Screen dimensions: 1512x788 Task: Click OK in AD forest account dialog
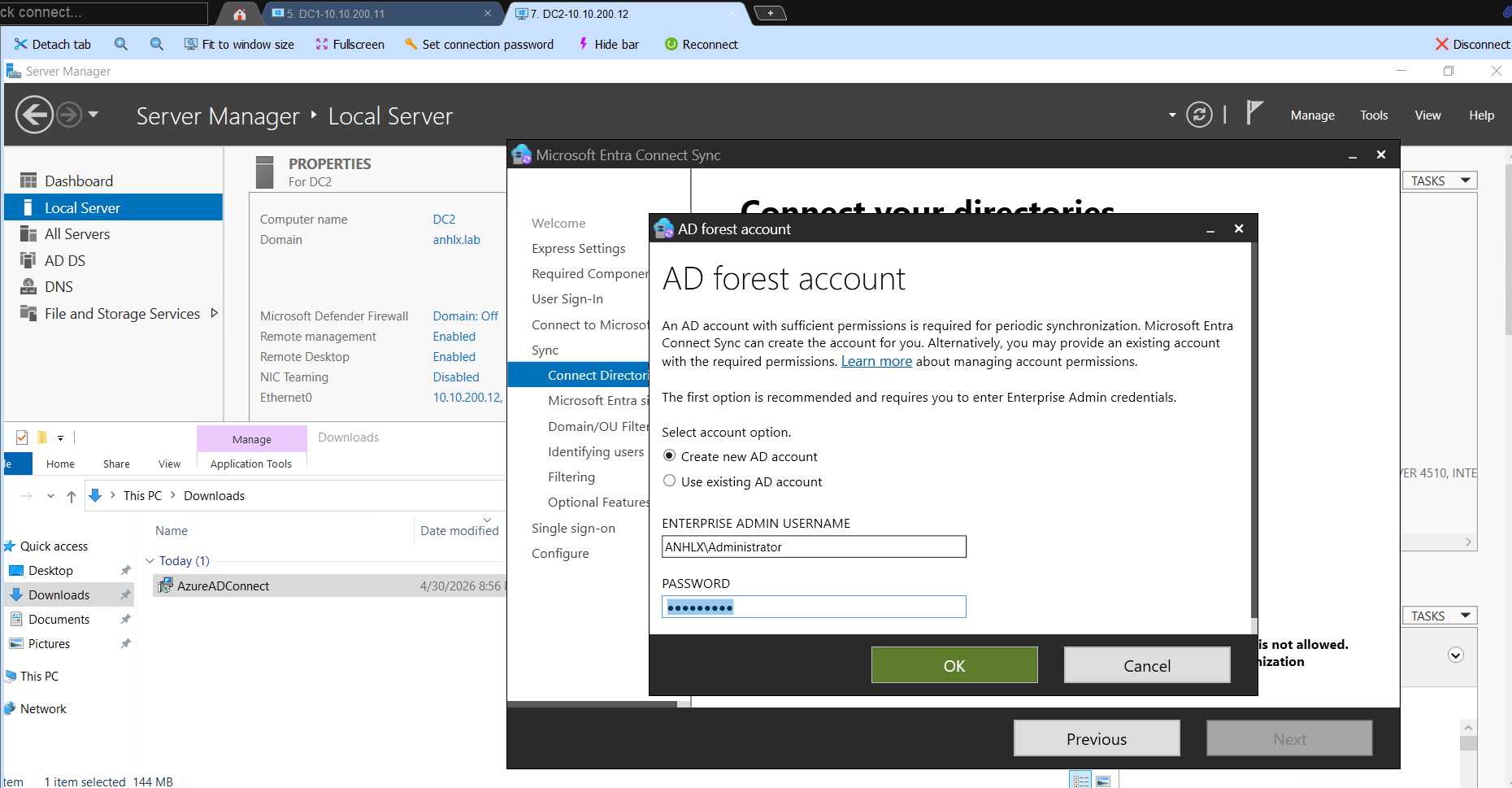(x=954, y=665)
